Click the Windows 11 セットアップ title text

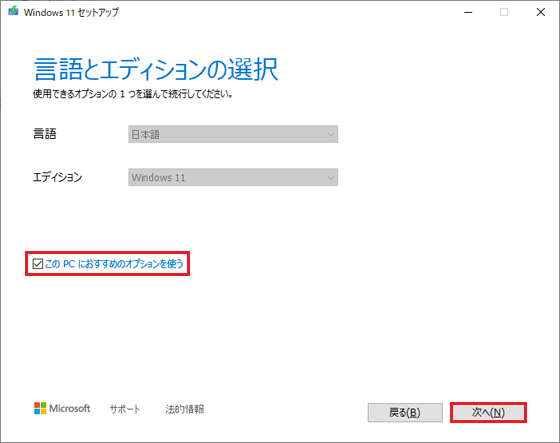click(71, 13)
